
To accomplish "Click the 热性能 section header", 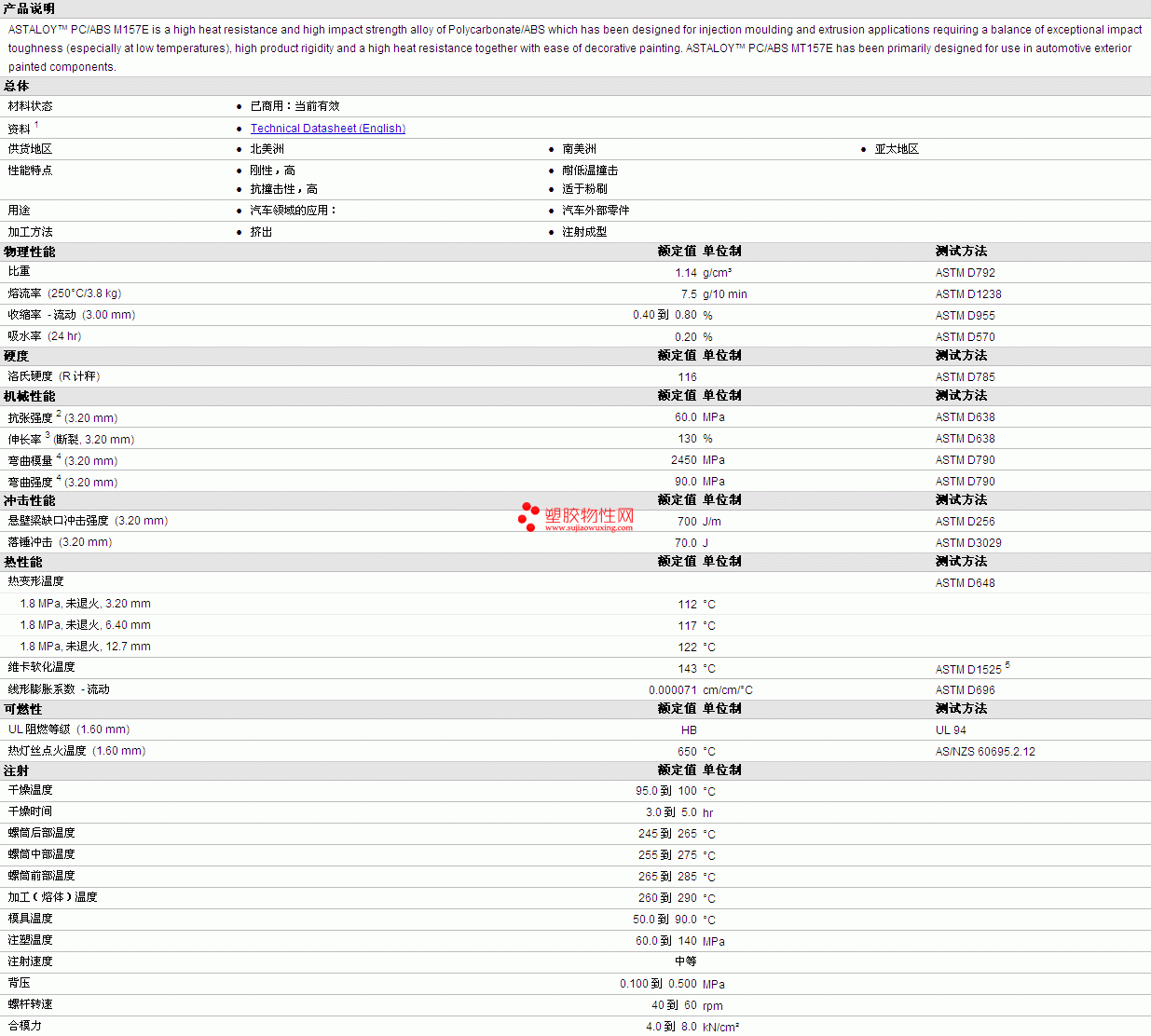I will (23, 563).
